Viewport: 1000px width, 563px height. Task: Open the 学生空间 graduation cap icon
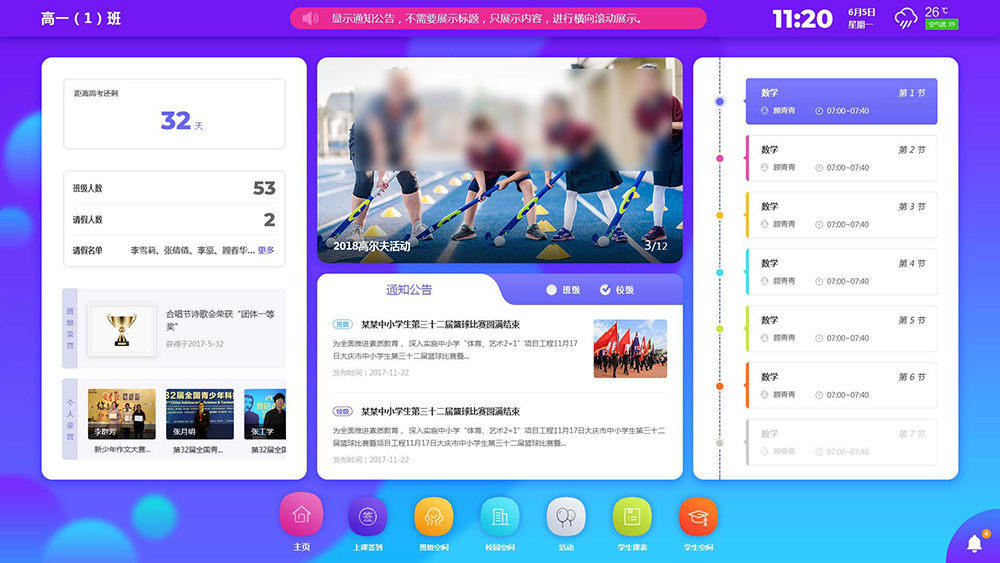coord(698,516)
